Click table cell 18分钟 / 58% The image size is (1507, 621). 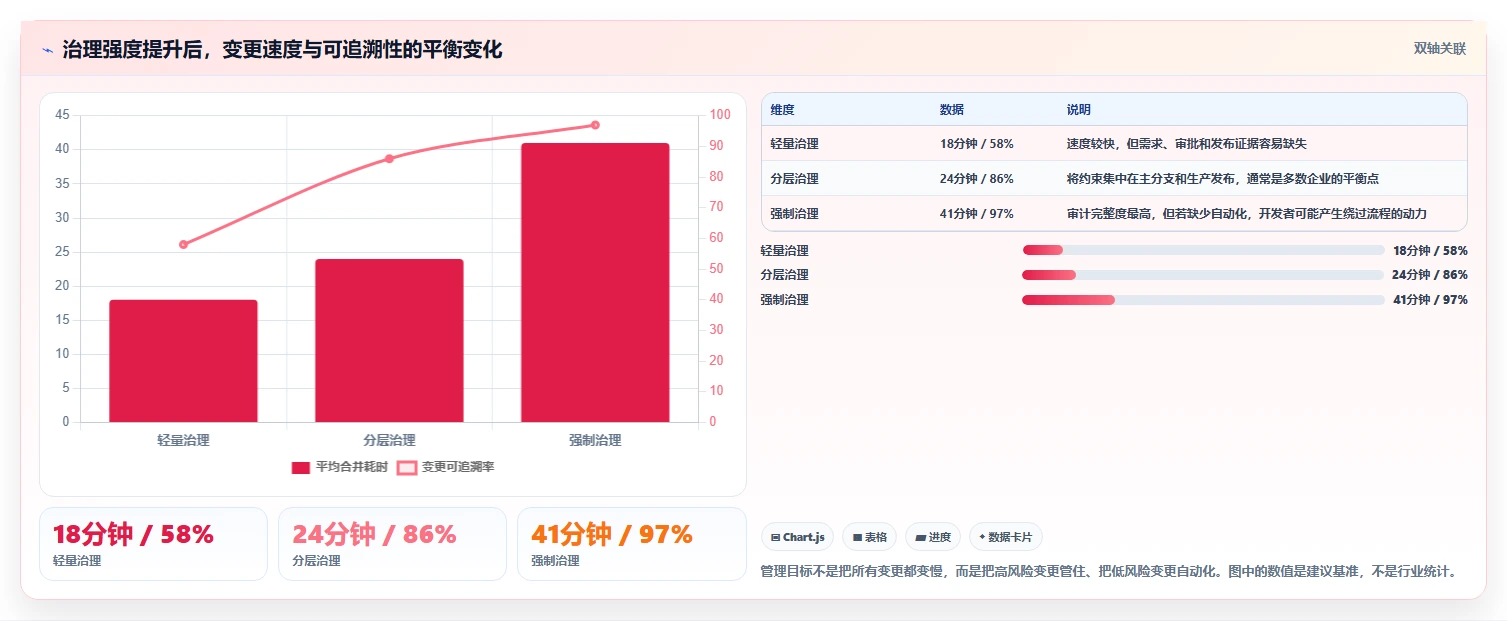coord(977,144)
